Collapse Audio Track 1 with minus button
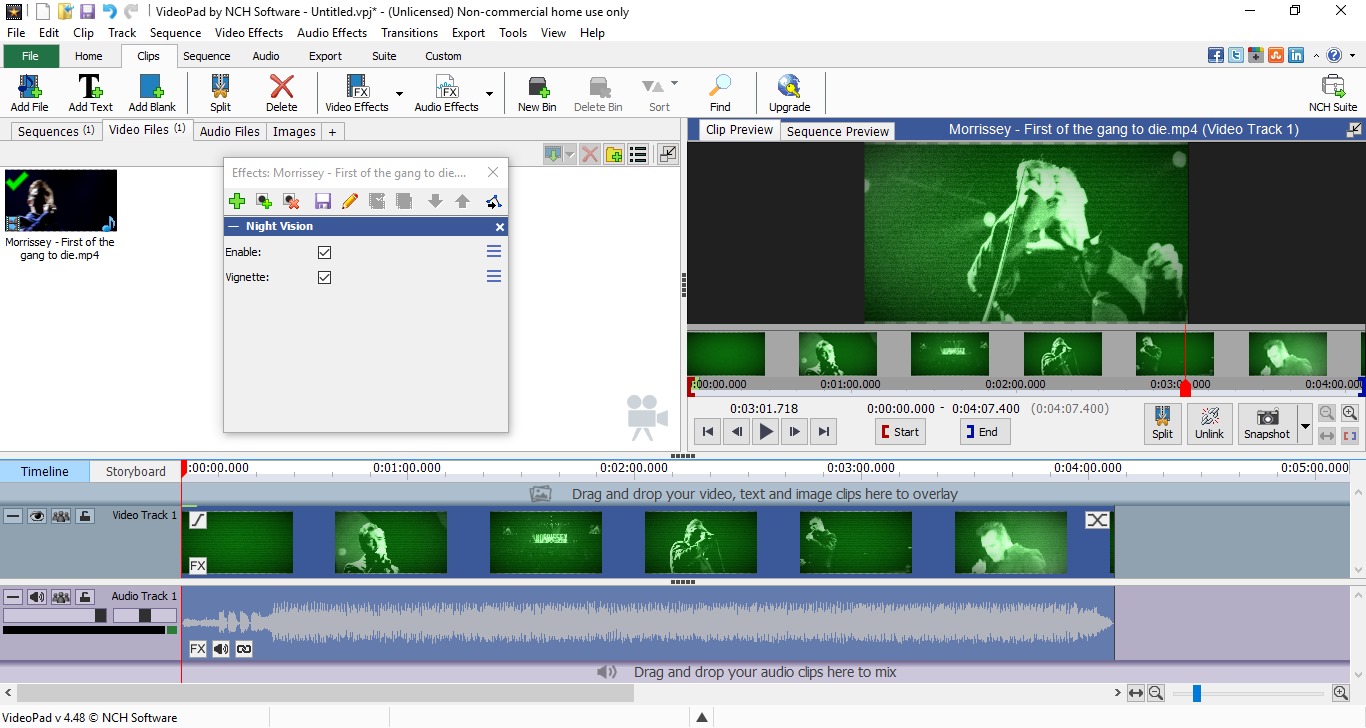This screenshot has height=728, width=1366. click(13, 597)
